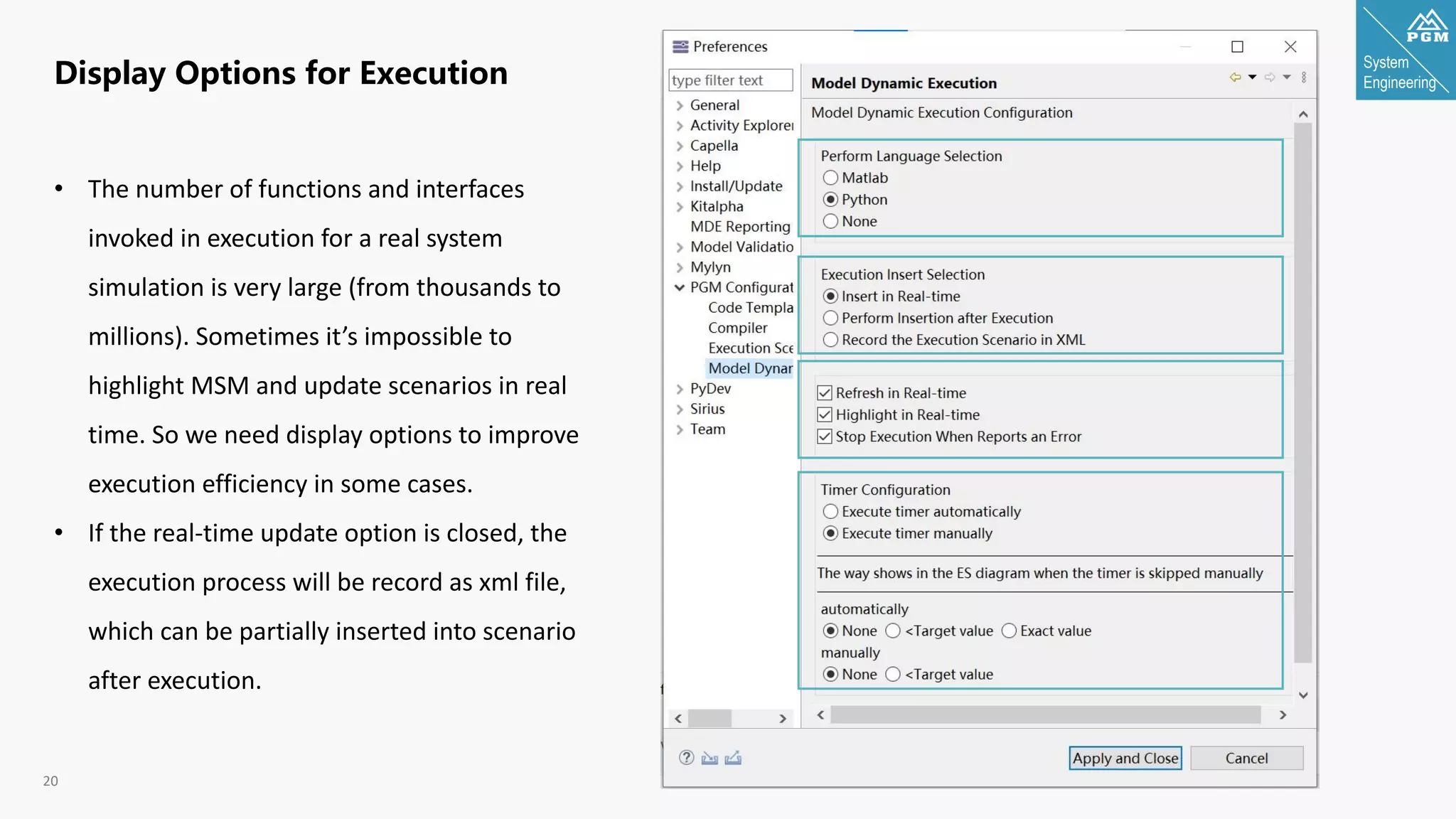Click the tree pane scroll right arrow
Viewport: 1456px width, 819px height.
[783, 718]
